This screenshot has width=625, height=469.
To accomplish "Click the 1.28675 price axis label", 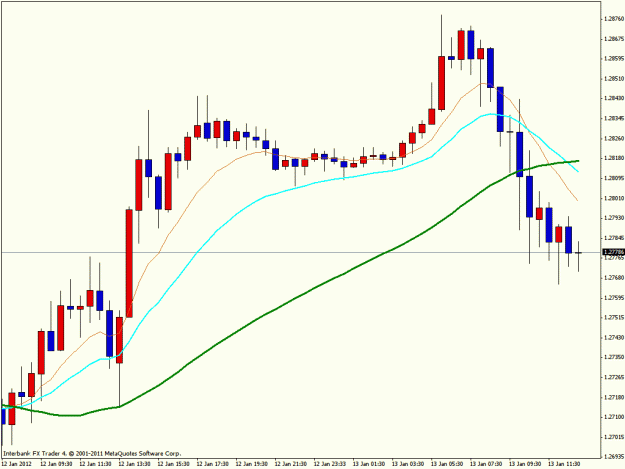I will (614, 39).
